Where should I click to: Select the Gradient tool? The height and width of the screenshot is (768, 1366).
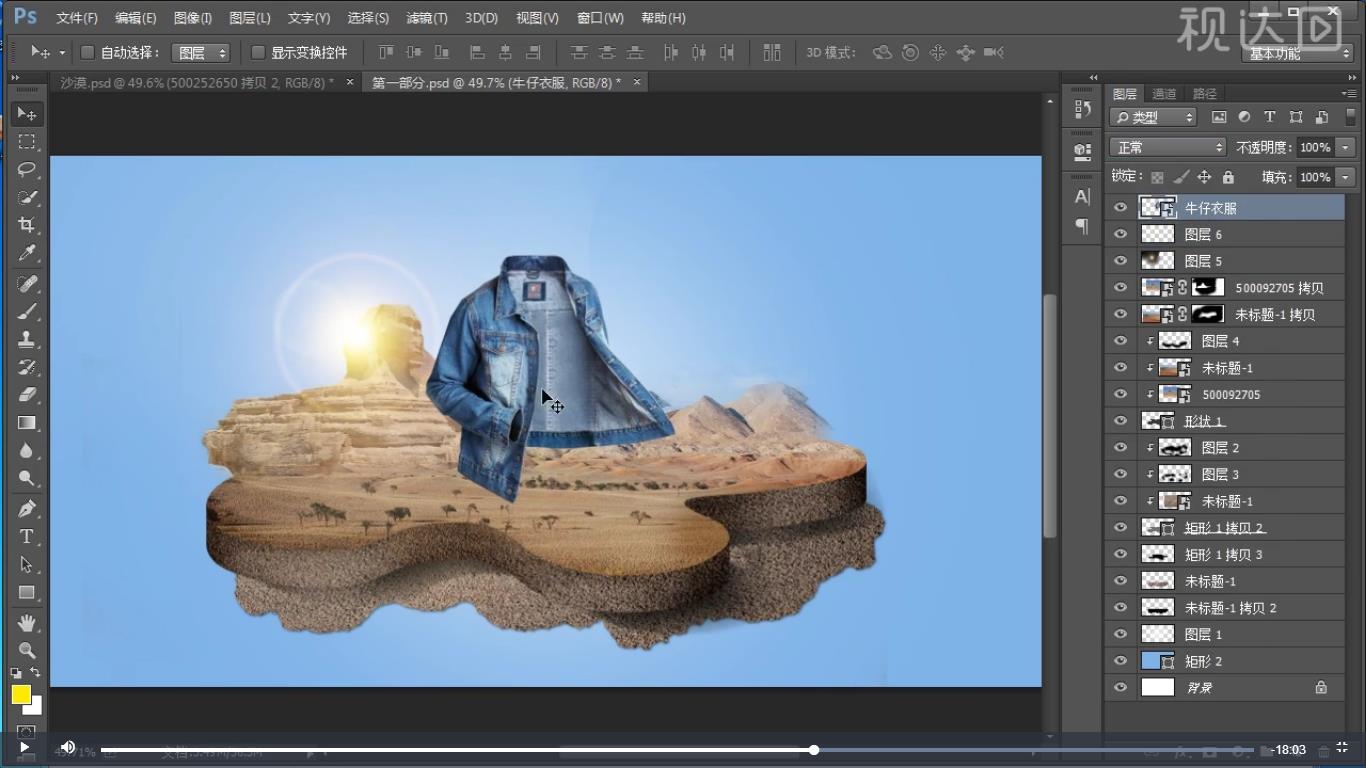tap(27, 423)
